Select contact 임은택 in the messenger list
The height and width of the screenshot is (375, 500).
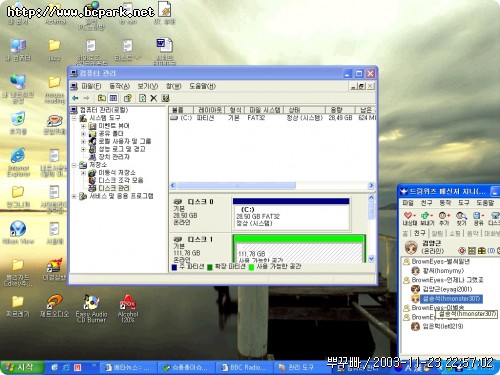coord(443,326)
